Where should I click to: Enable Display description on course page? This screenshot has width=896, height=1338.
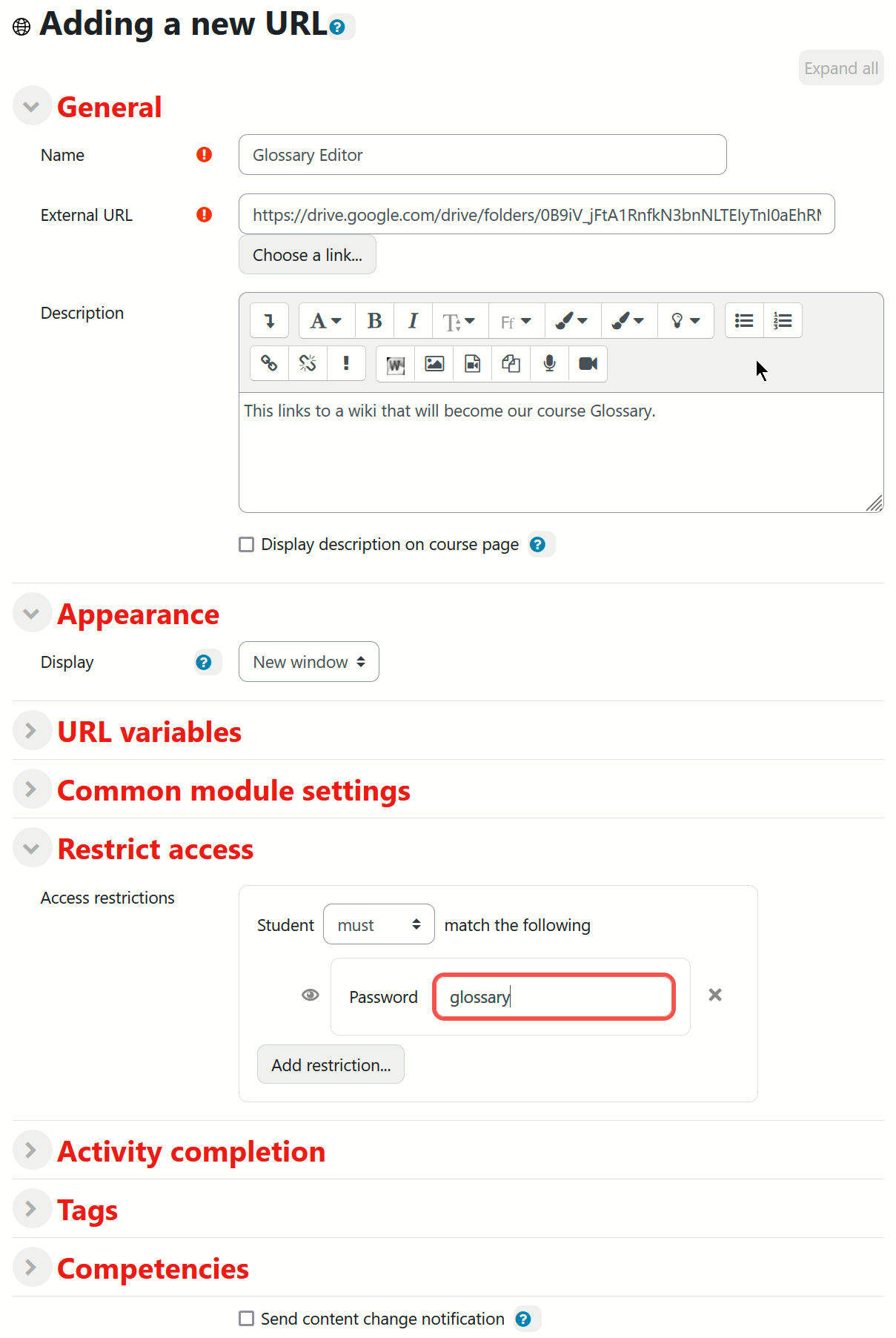pos(247,545)
